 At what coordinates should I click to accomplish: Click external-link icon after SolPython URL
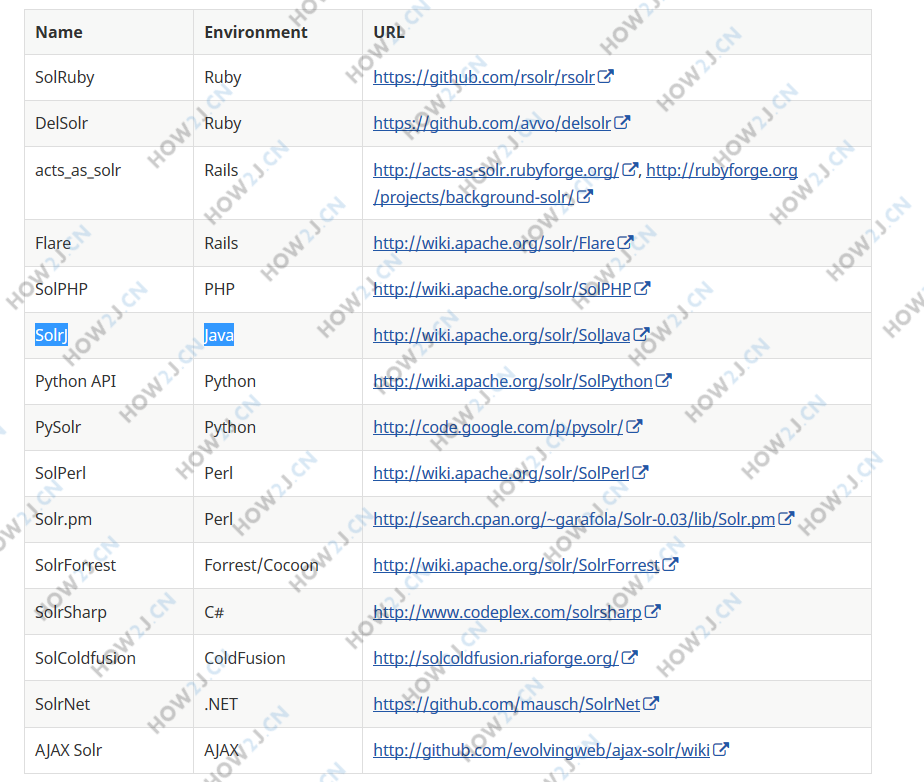tap(664, 380)
